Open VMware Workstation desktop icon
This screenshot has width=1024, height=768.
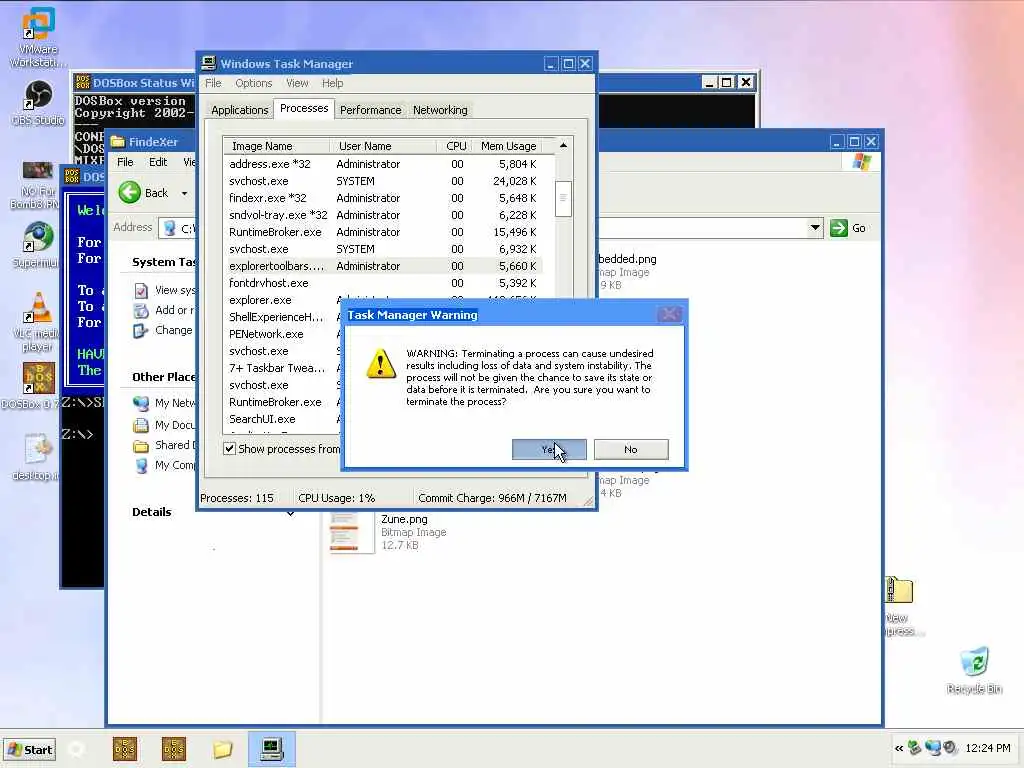[37, 23]
